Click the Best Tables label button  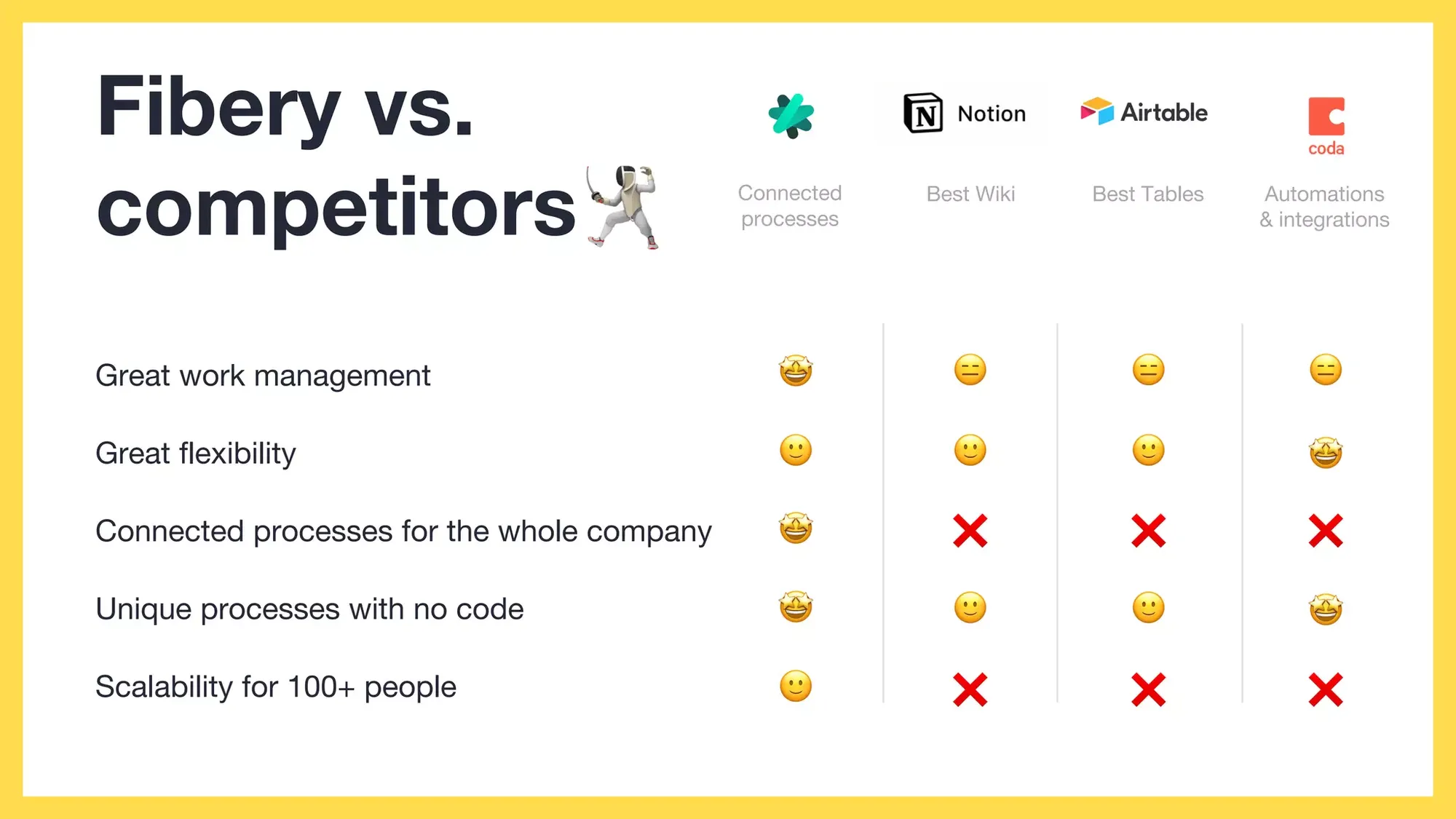coord(1149,194)
